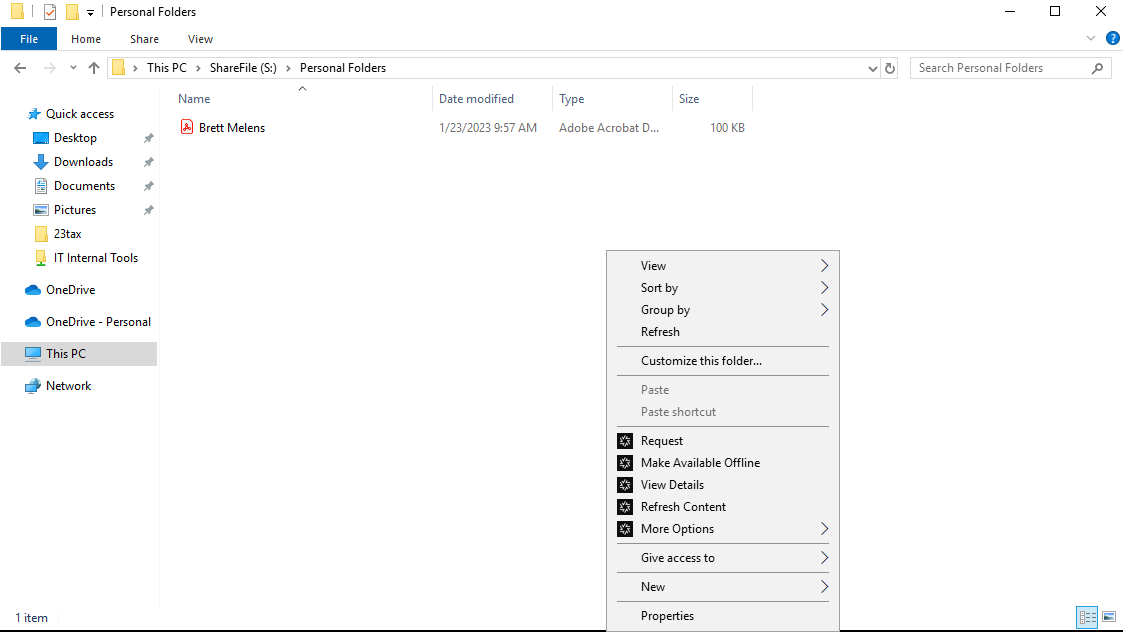Open Properties from the context menu
Image resolution: width=1123 pixels, height=632 pixels.
tap(668, 615)
